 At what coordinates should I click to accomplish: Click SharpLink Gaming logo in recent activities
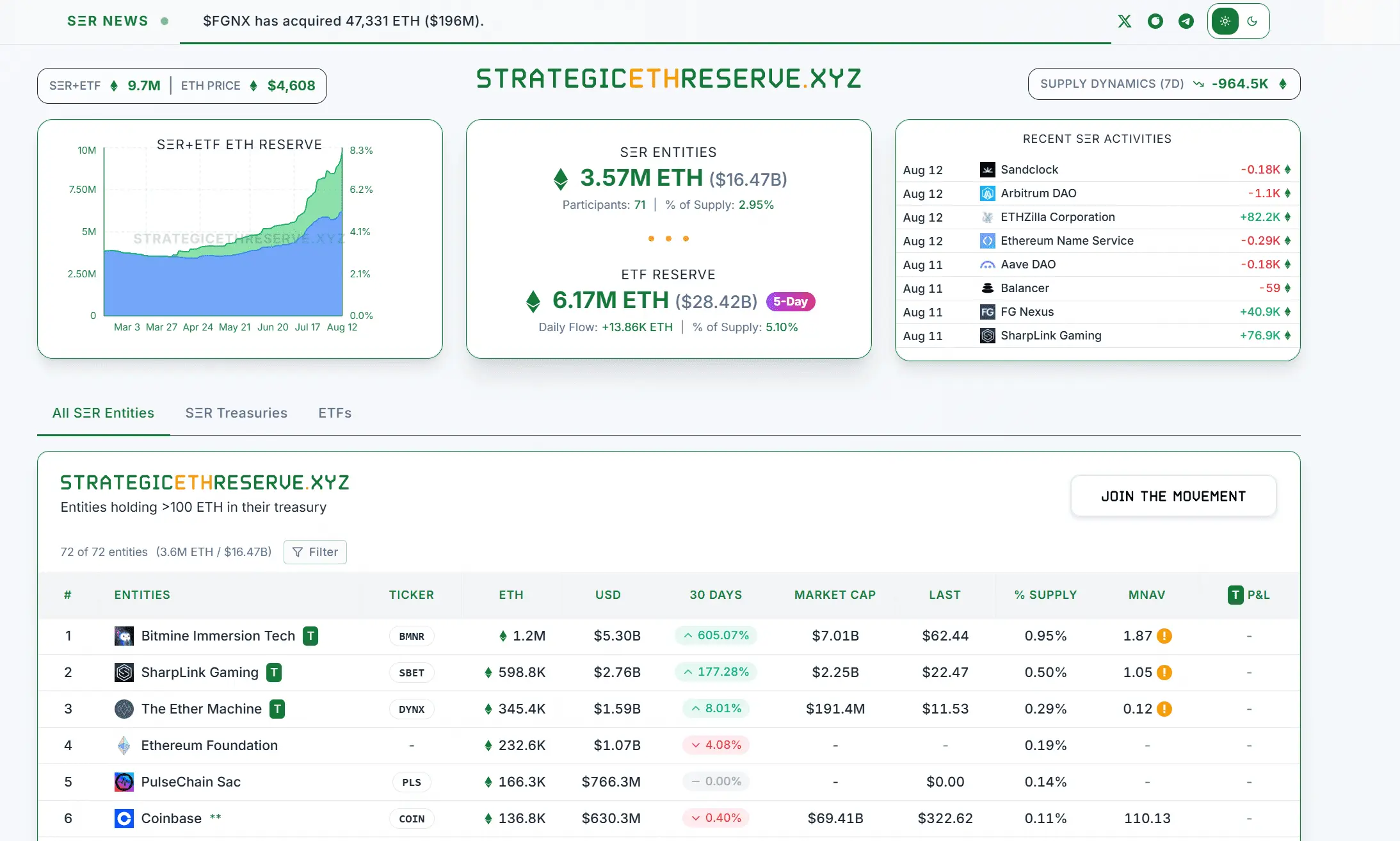pyautogui.click(x=987, y=336)
